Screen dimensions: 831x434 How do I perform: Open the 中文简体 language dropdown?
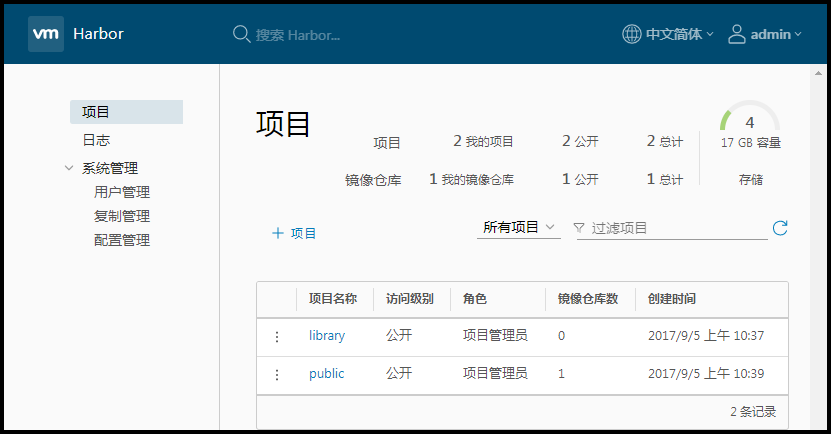[x=680, y=34]
